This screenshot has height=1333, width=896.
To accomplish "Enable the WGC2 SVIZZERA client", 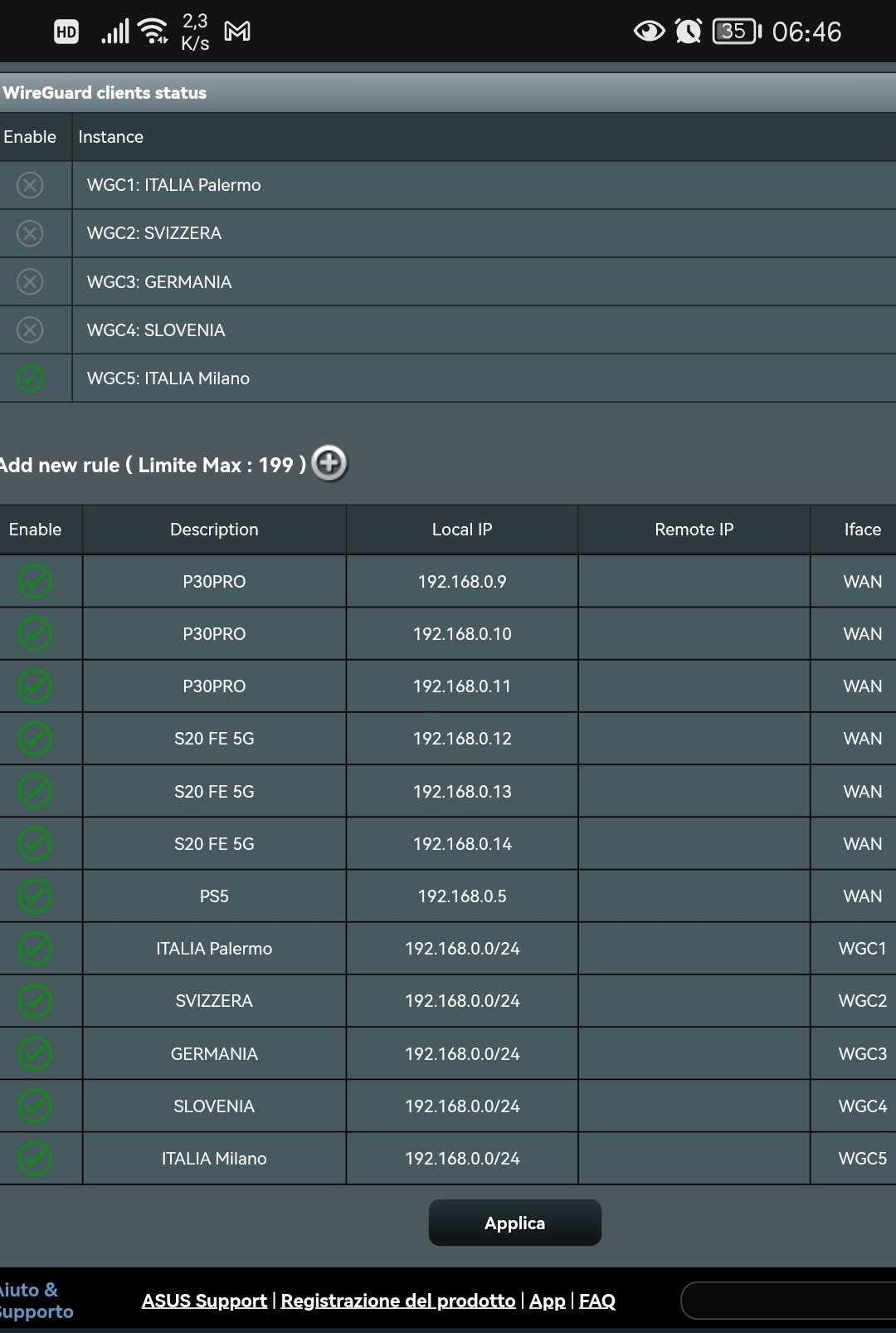I will 30,233.
